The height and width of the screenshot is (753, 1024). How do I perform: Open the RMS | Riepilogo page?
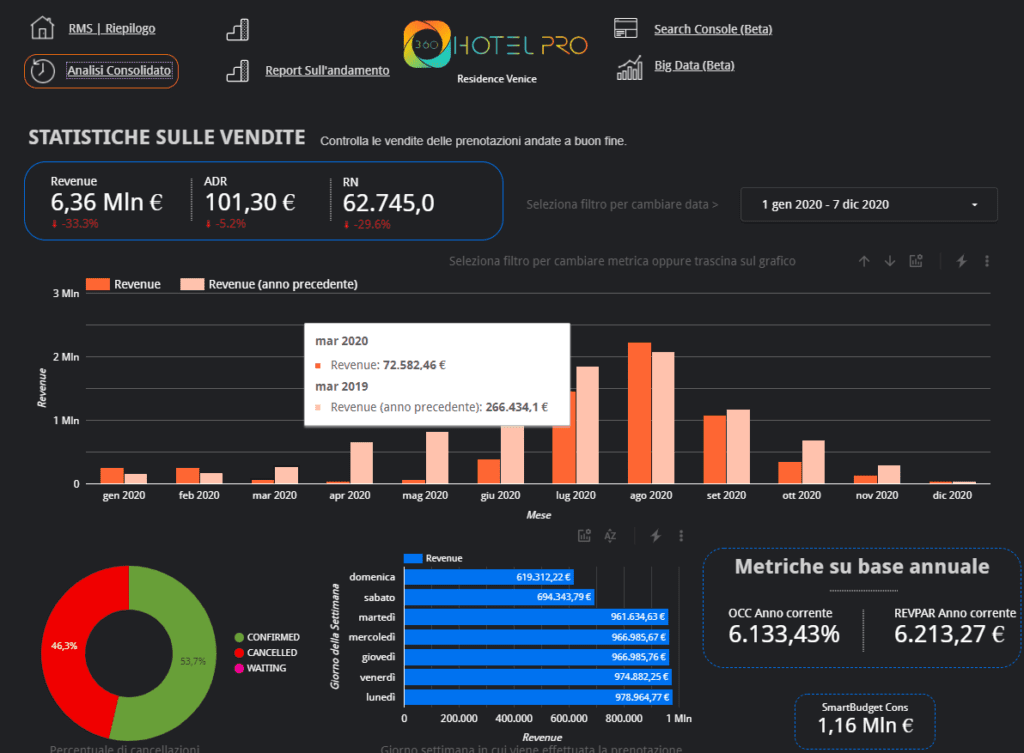(x=112, y=29)
